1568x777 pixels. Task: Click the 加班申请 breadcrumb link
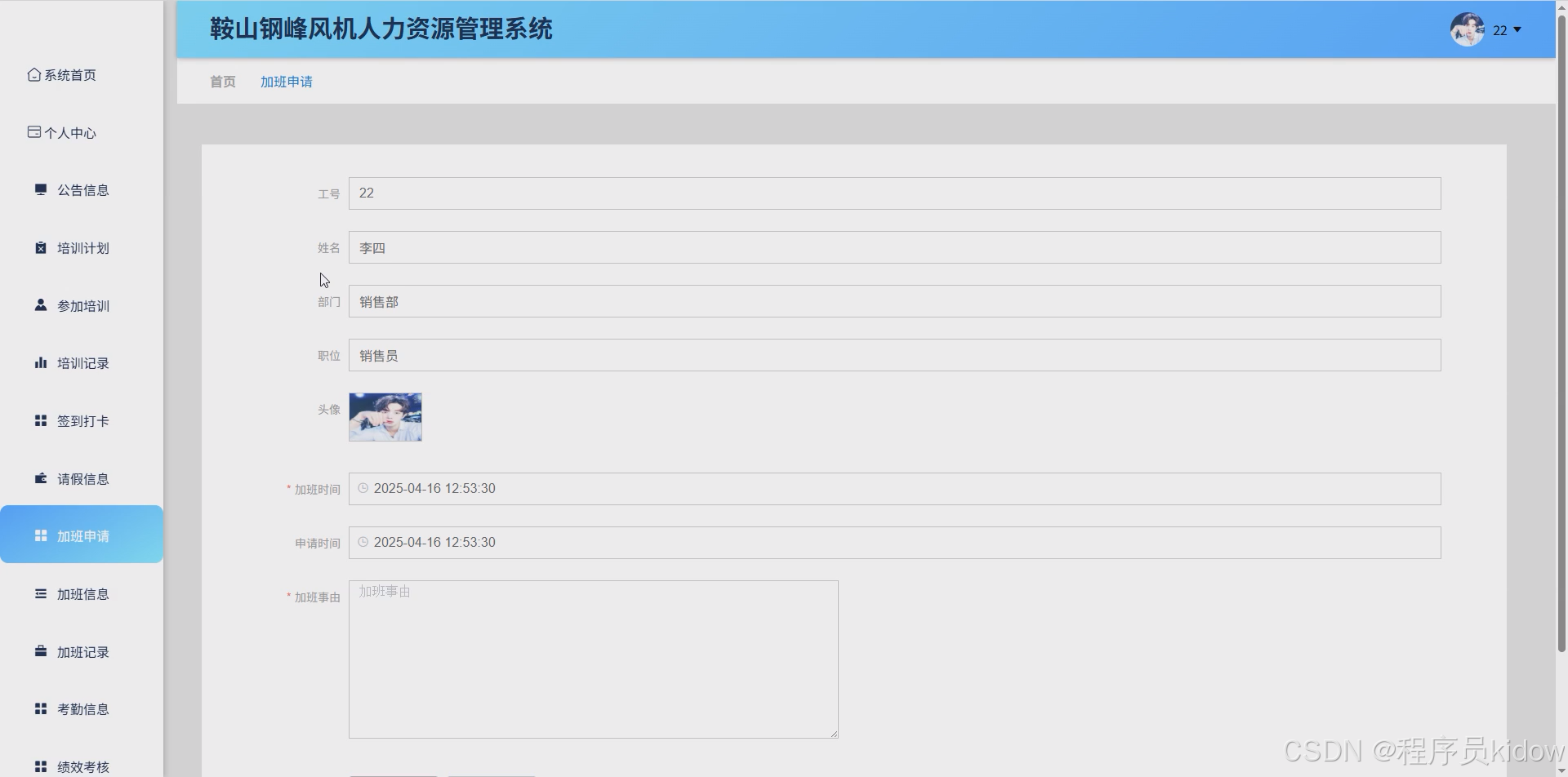287,82
